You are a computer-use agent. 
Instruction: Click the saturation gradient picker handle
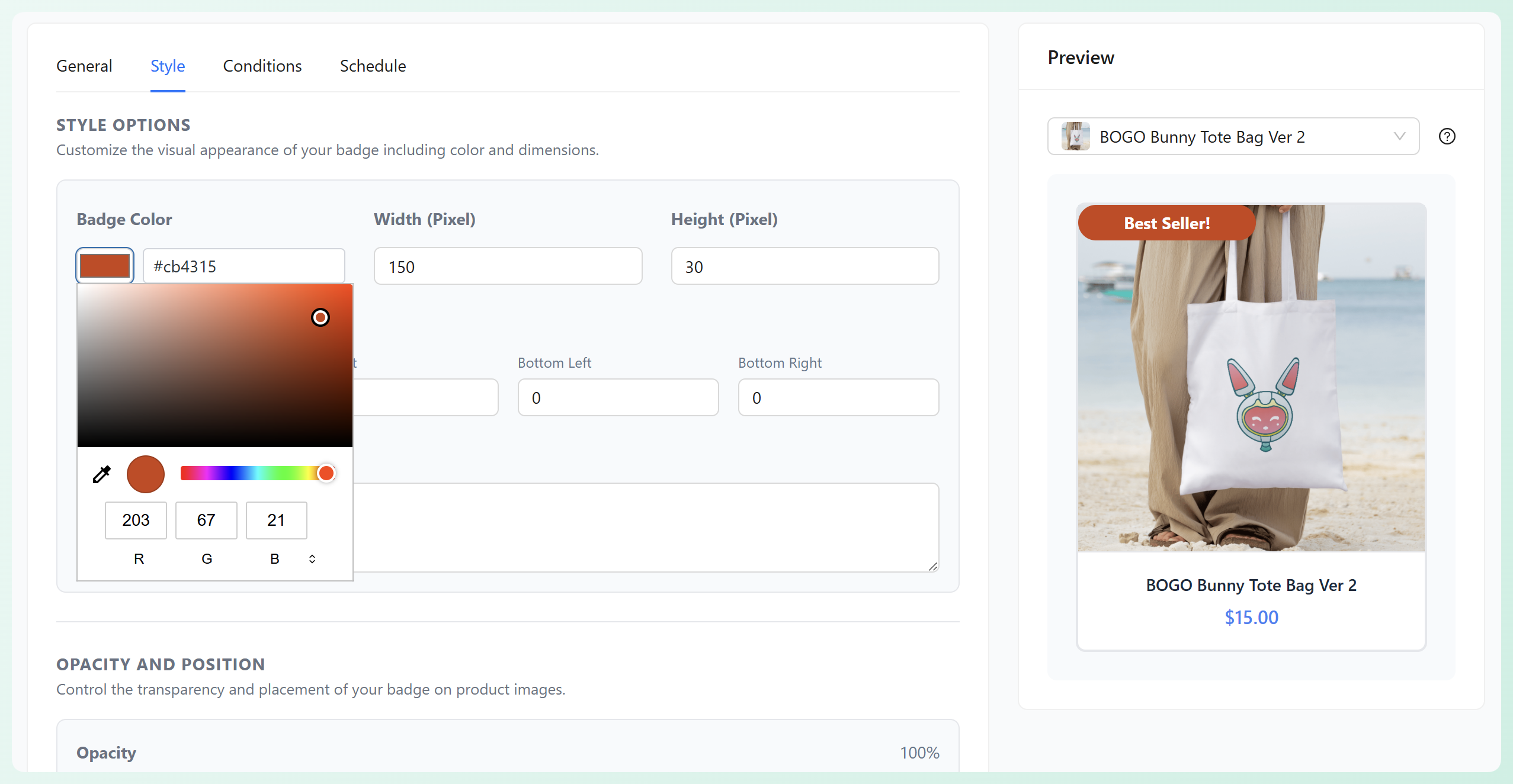point(320,317)
